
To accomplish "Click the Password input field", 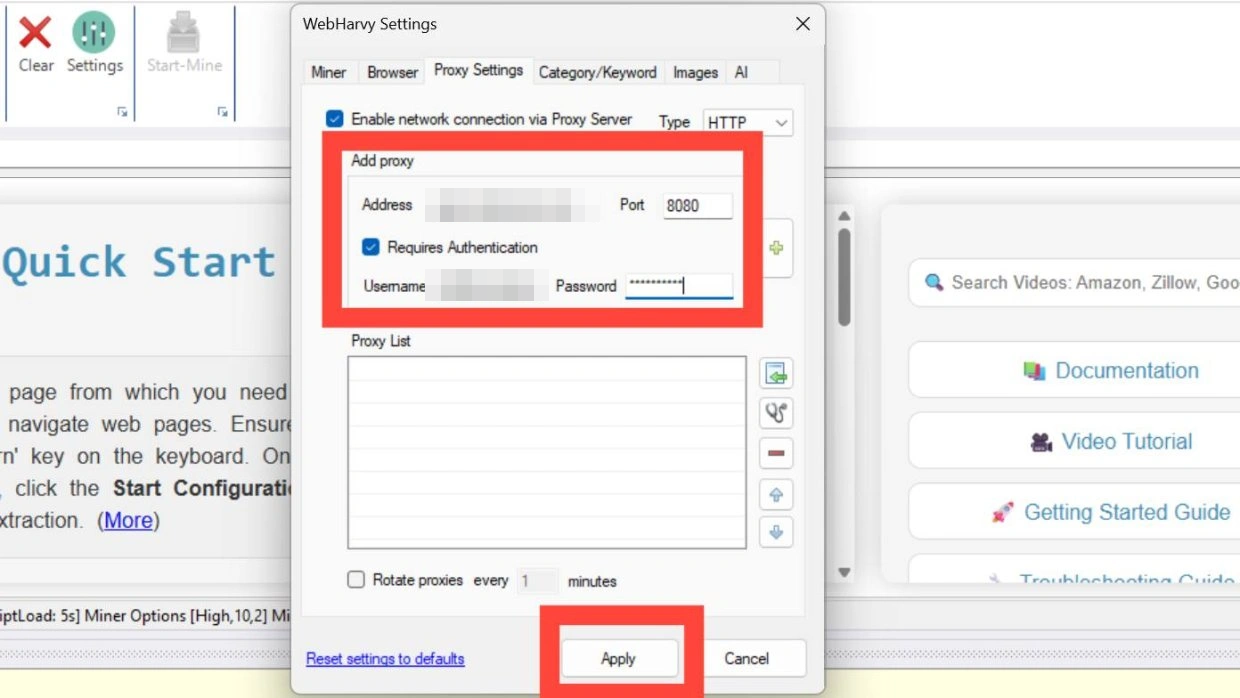I will click(679, 286).
